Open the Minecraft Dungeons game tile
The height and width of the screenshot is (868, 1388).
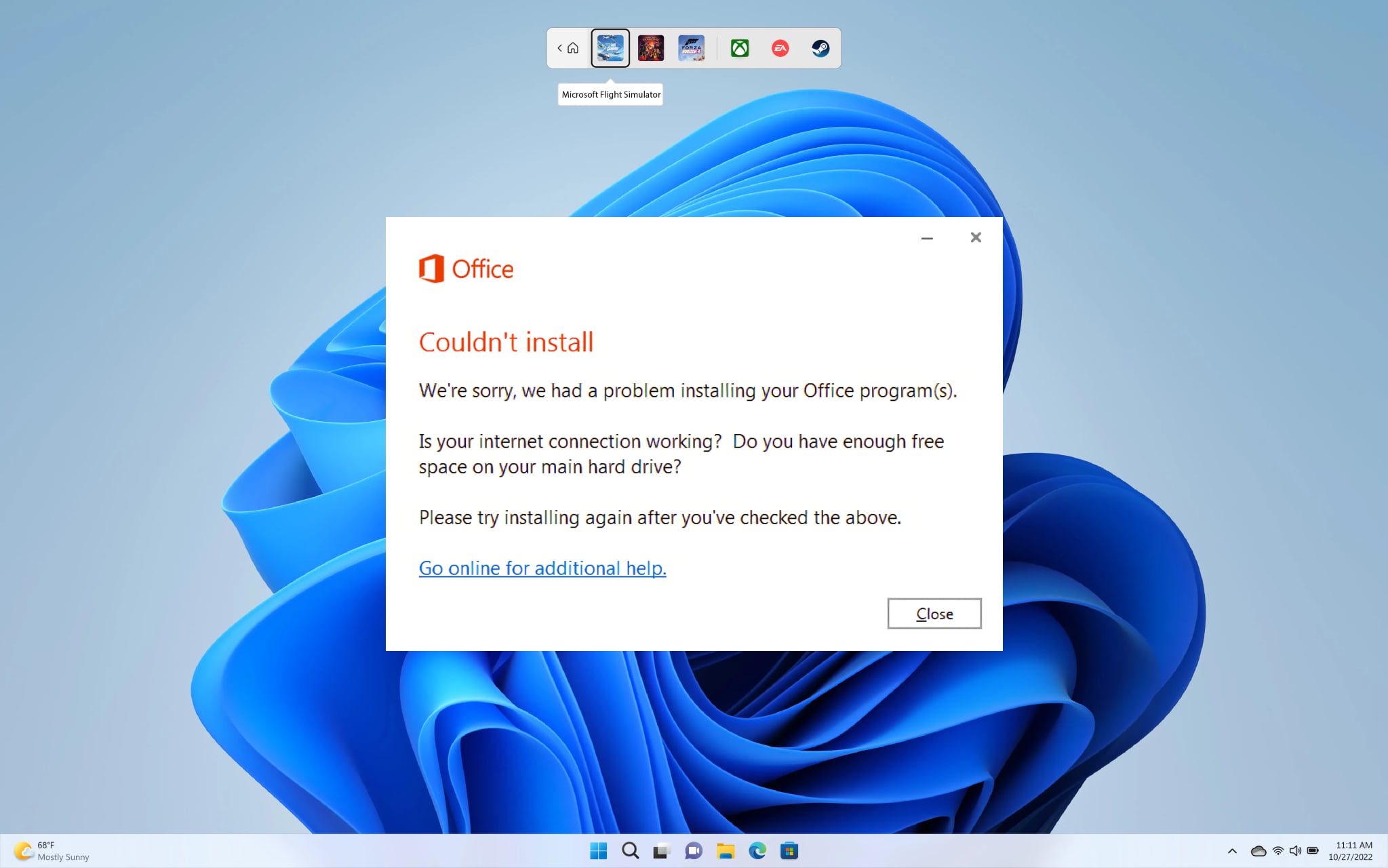(651, 47)
